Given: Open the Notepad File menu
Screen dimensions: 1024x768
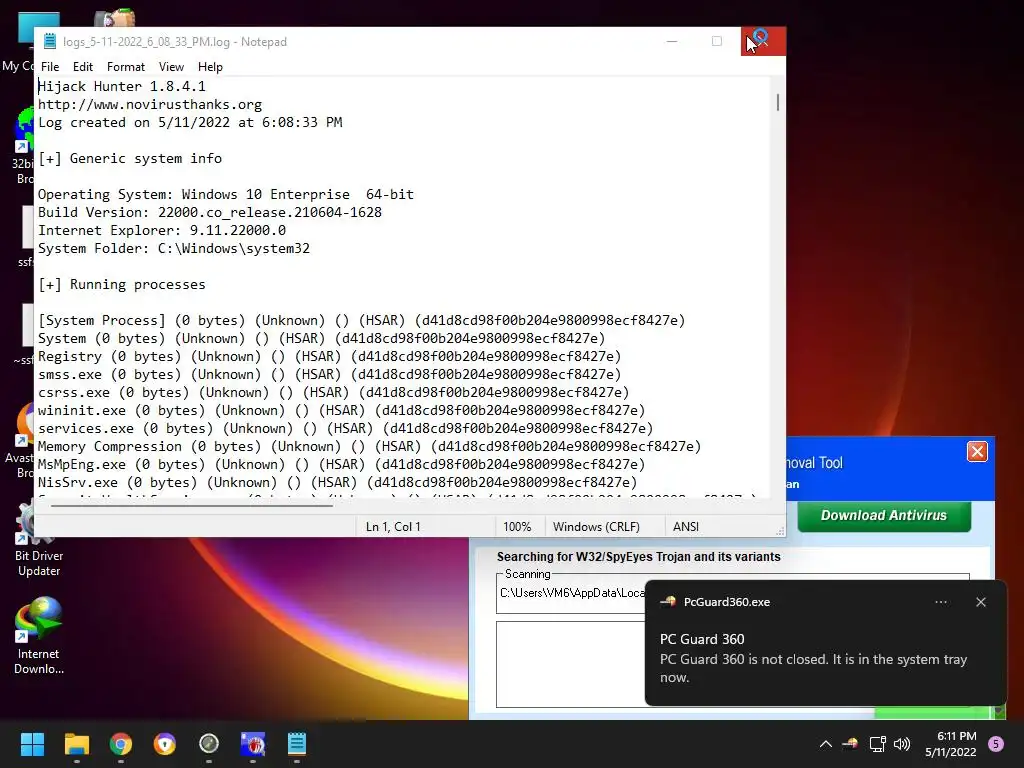Looking at the screenshot, I should [x=50, y=67].
